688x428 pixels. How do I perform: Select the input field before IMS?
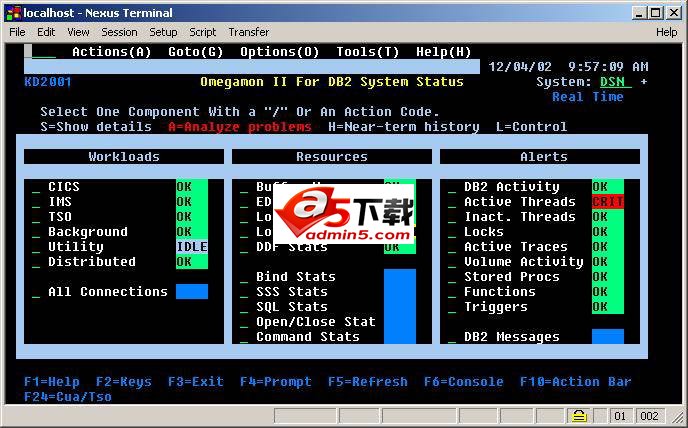[x=36, y=203]
